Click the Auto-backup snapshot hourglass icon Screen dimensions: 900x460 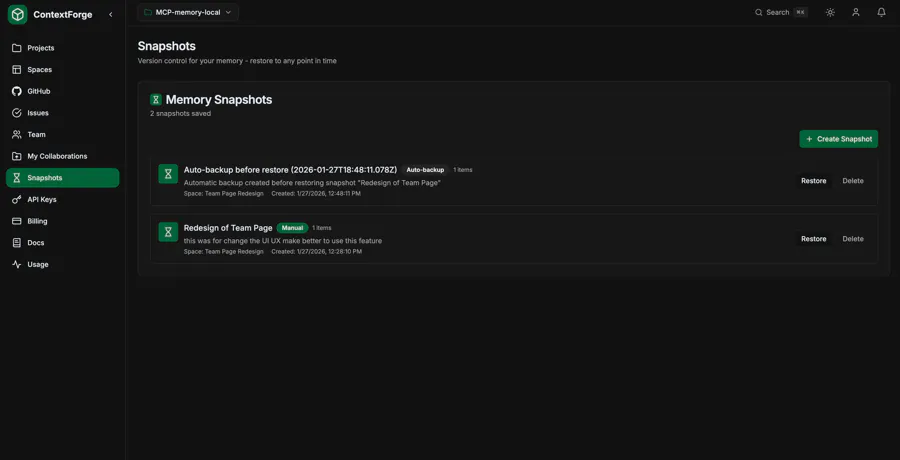[168, 174]
